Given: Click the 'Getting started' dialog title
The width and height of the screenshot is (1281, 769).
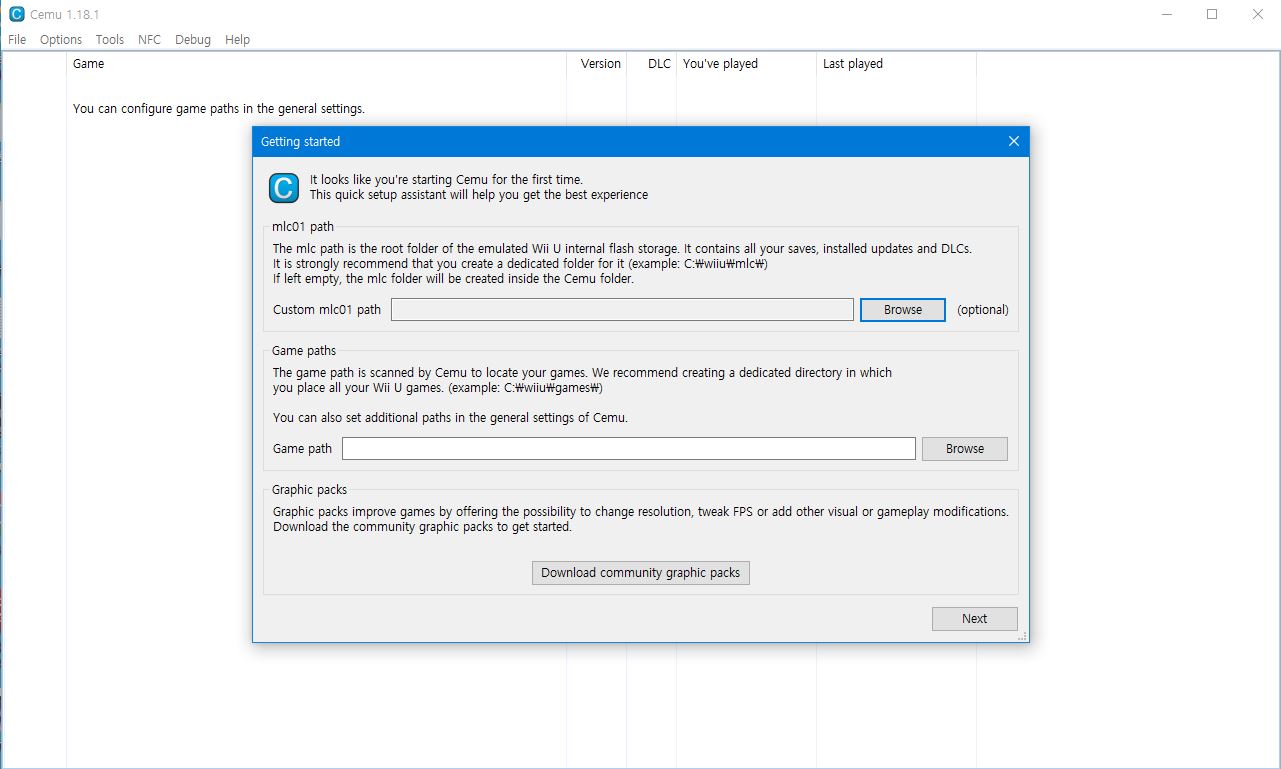Looking at the screenshot, I should click(300, 142).
